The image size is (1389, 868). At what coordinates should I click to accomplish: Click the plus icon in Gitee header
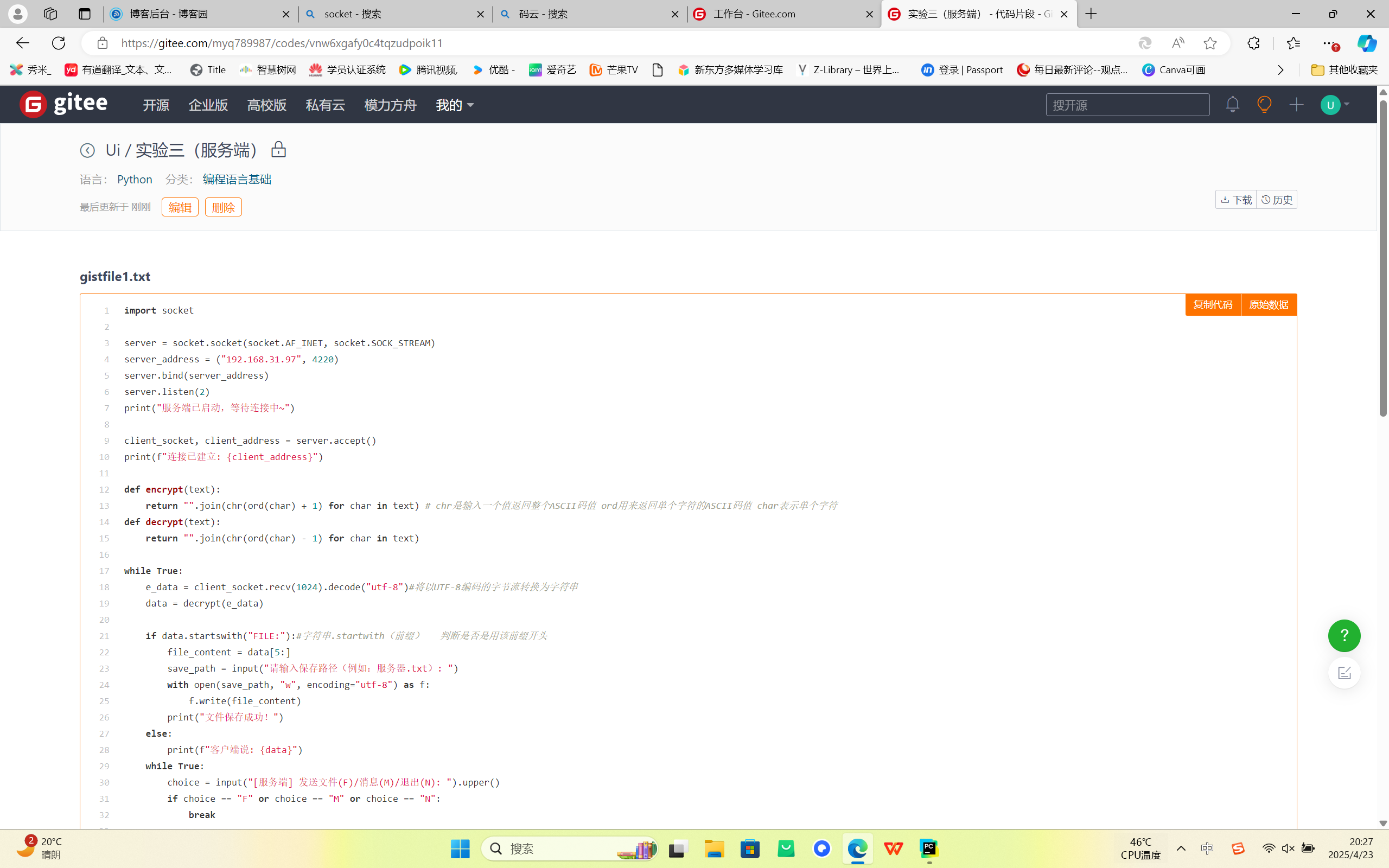(x=1296, y=105)
